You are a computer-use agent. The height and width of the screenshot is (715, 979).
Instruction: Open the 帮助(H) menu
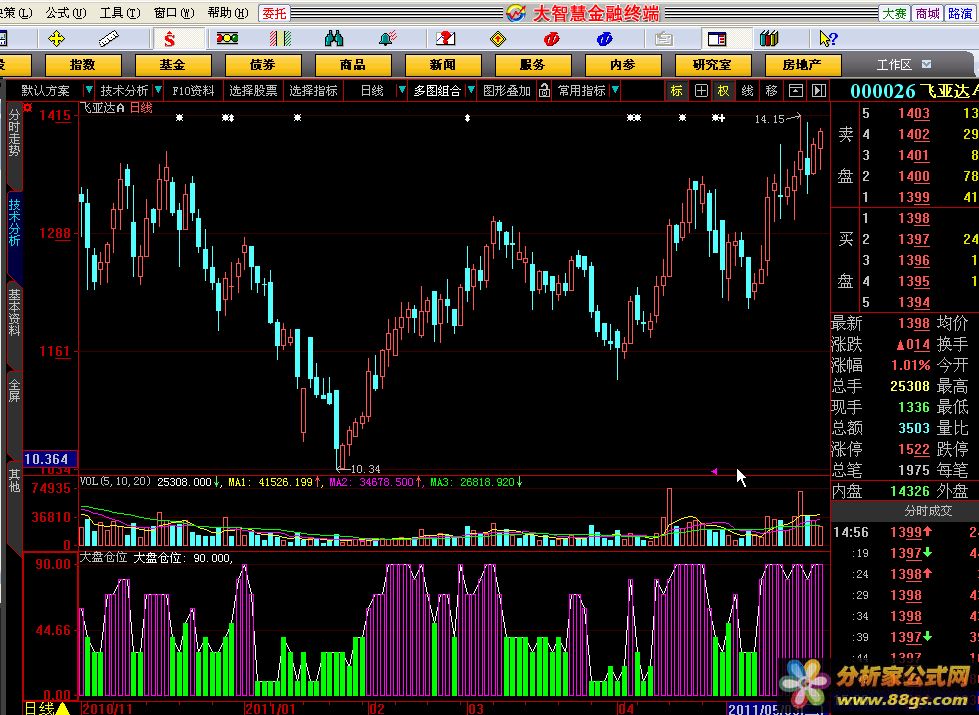tap(228, 12)
